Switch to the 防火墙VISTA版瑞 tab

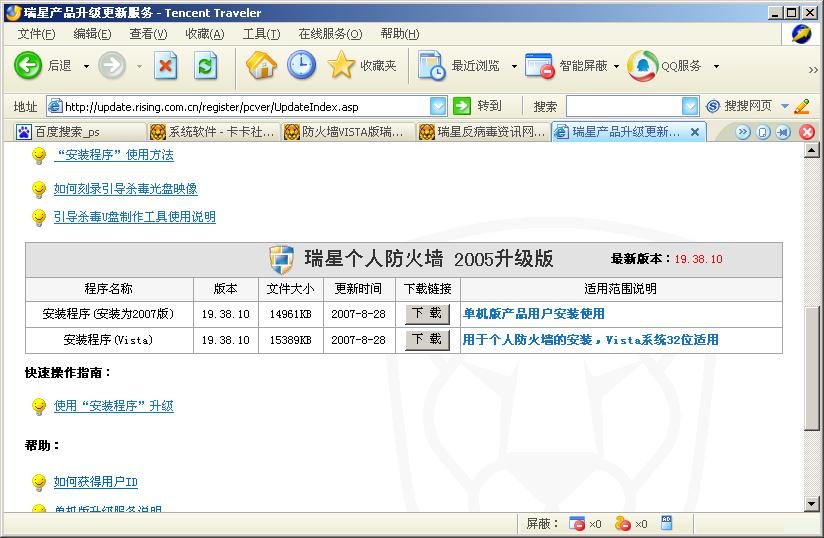347,132
